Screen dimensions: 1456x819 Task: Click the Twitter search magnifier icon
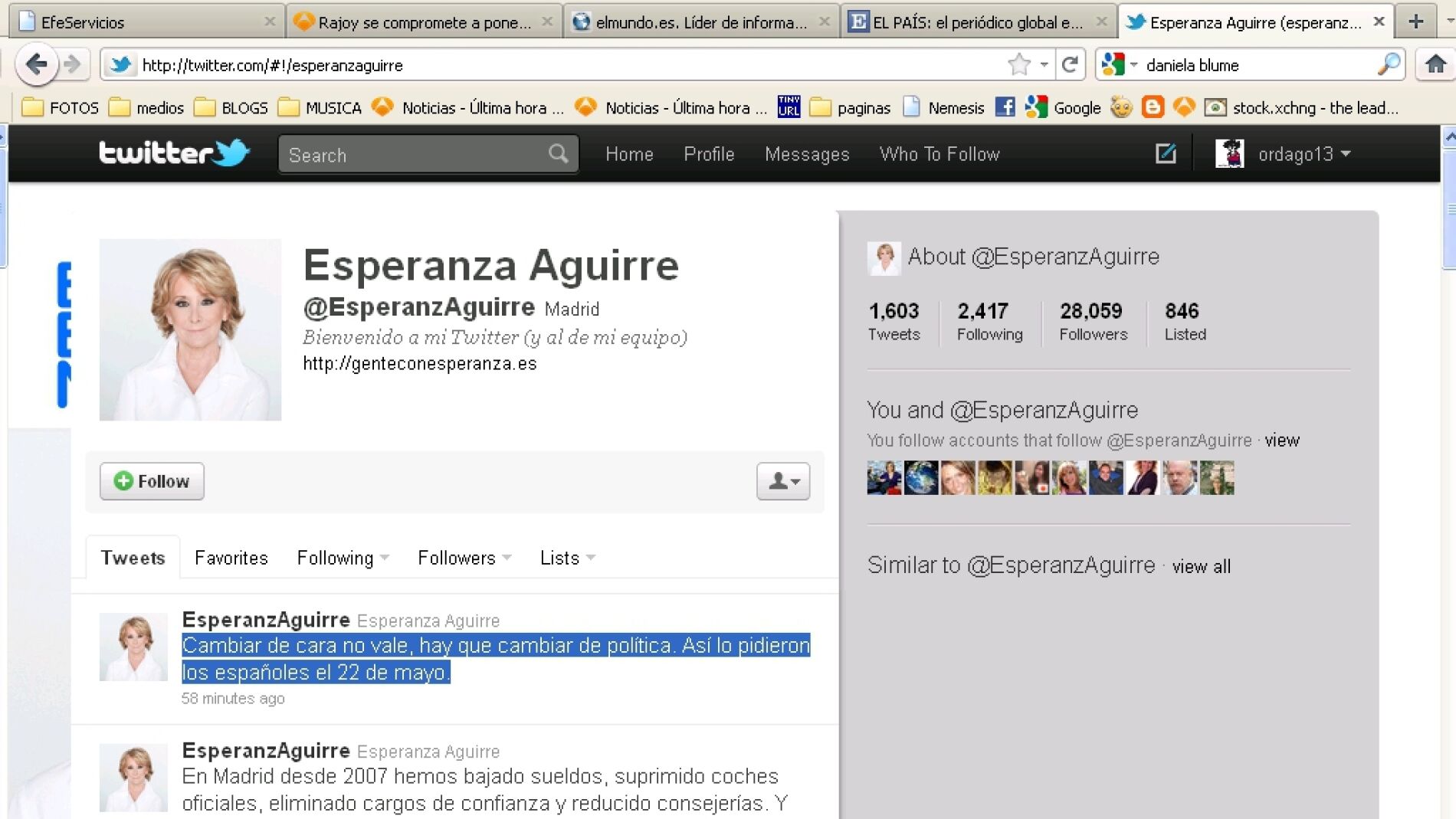[559, 154]
